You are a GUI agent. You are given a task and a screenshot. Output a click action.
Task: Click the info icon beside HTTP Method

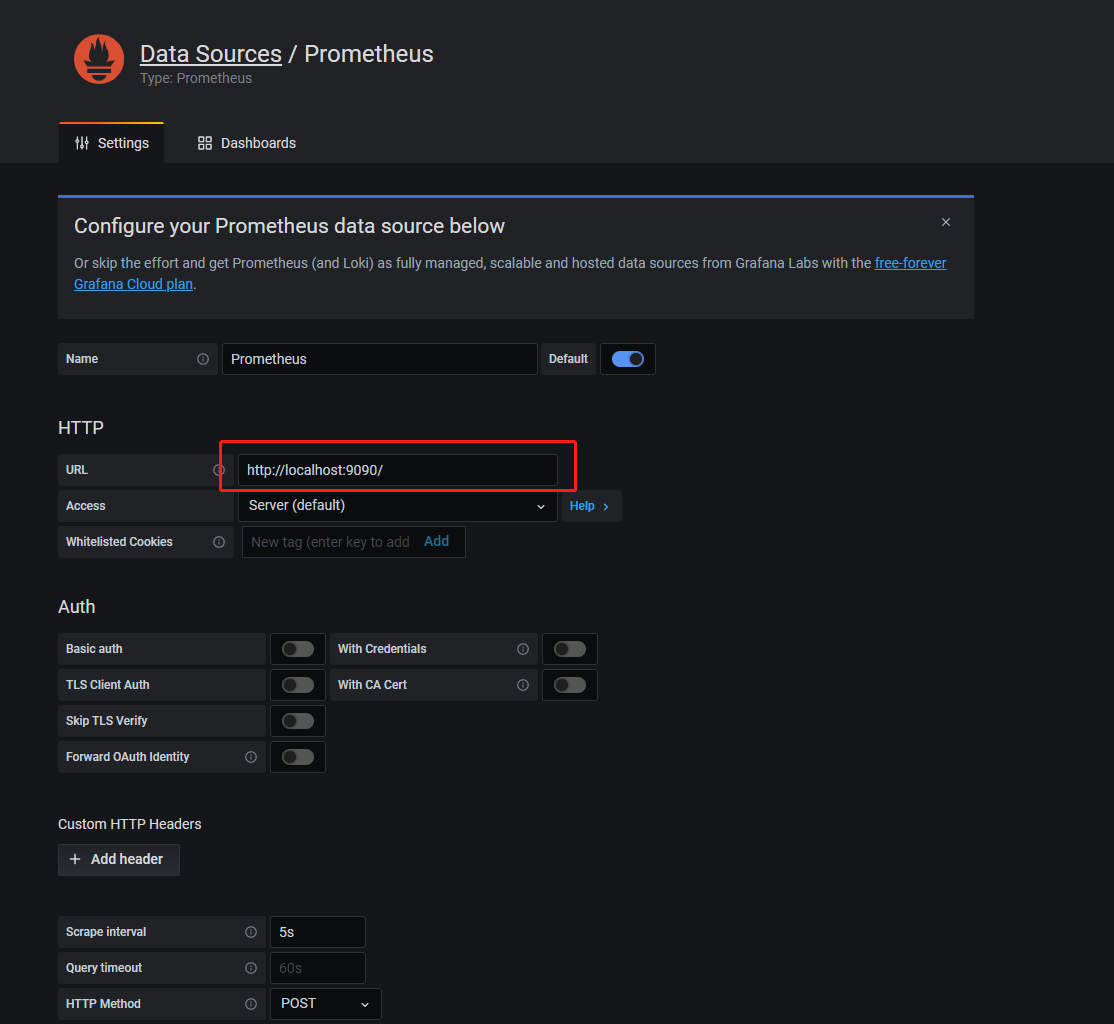click(x=251, y=1004)
